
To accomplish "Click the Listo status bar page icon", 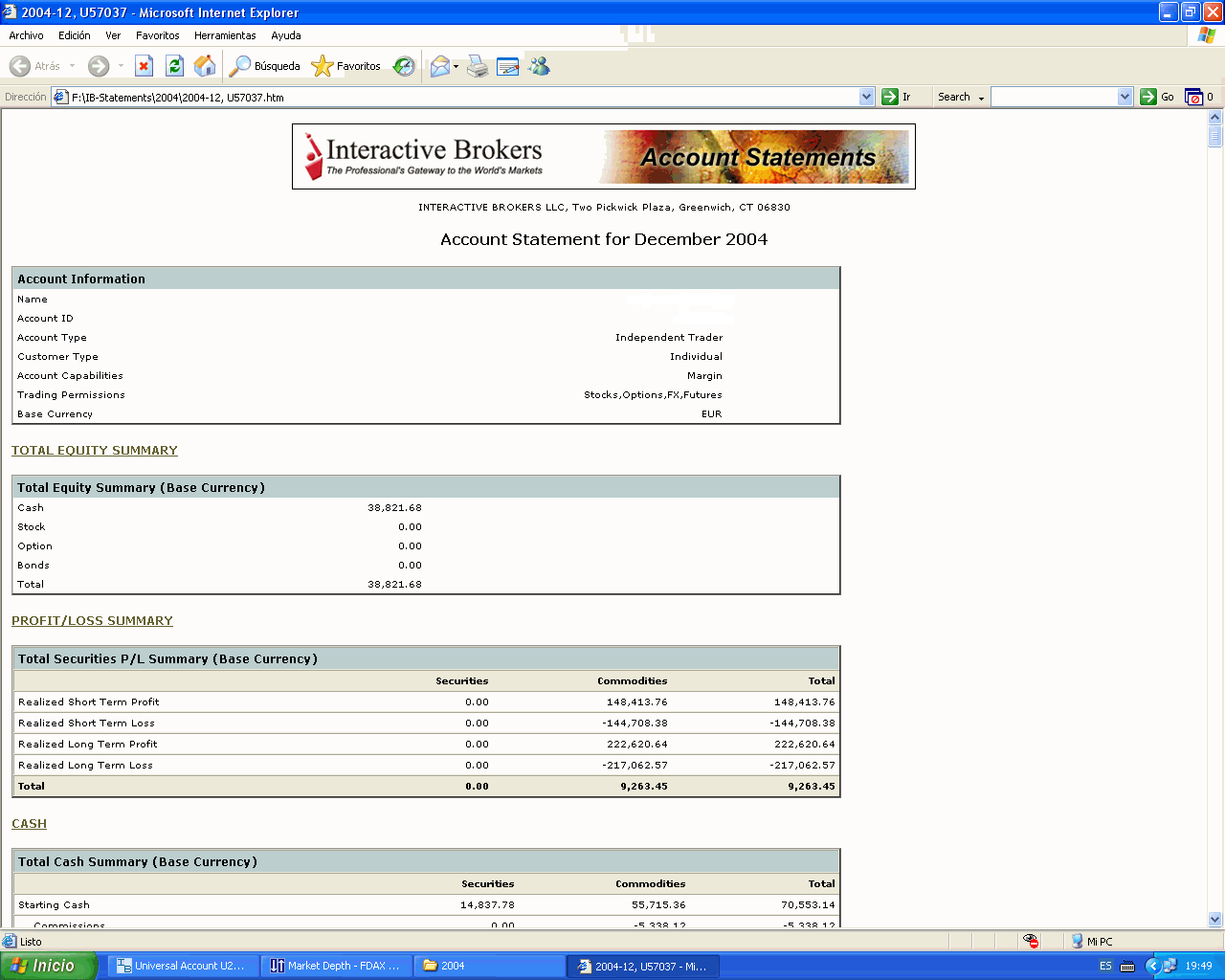I will click(10, 941).
